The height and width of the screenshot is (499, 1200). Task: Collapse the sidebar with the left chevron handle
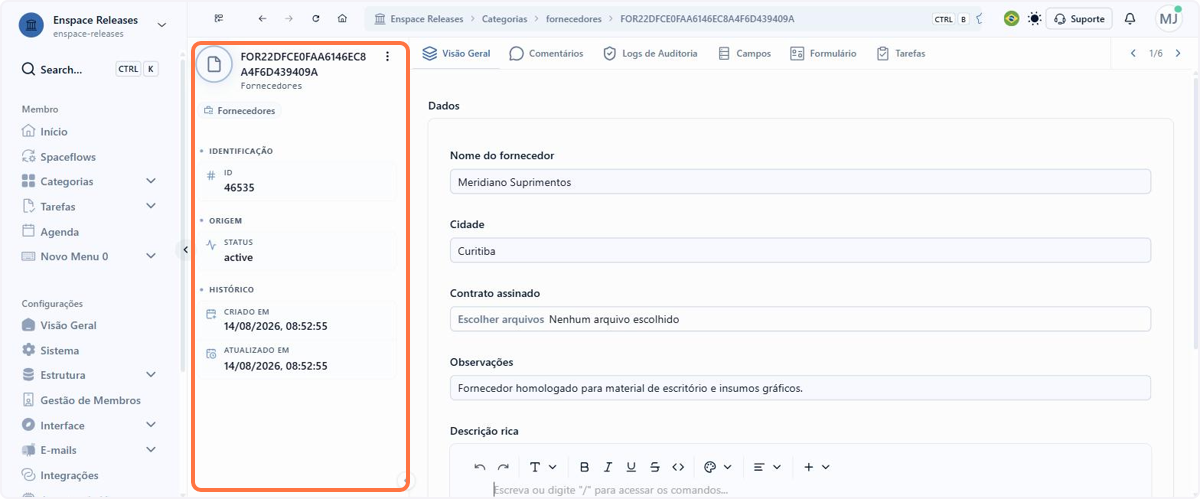coord(185,250)
